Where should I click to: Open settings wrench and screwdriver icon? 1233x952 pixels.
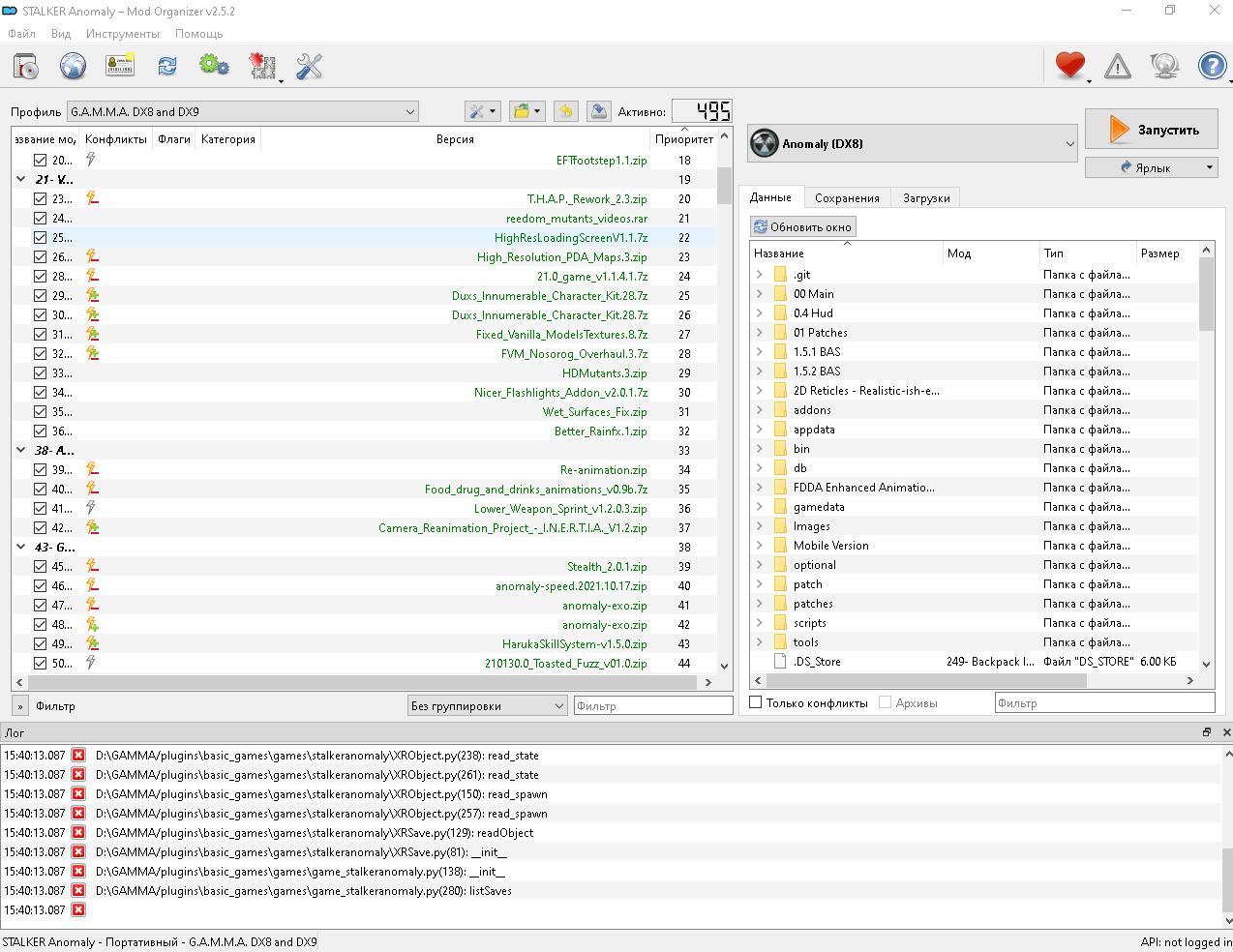point(309,66)
